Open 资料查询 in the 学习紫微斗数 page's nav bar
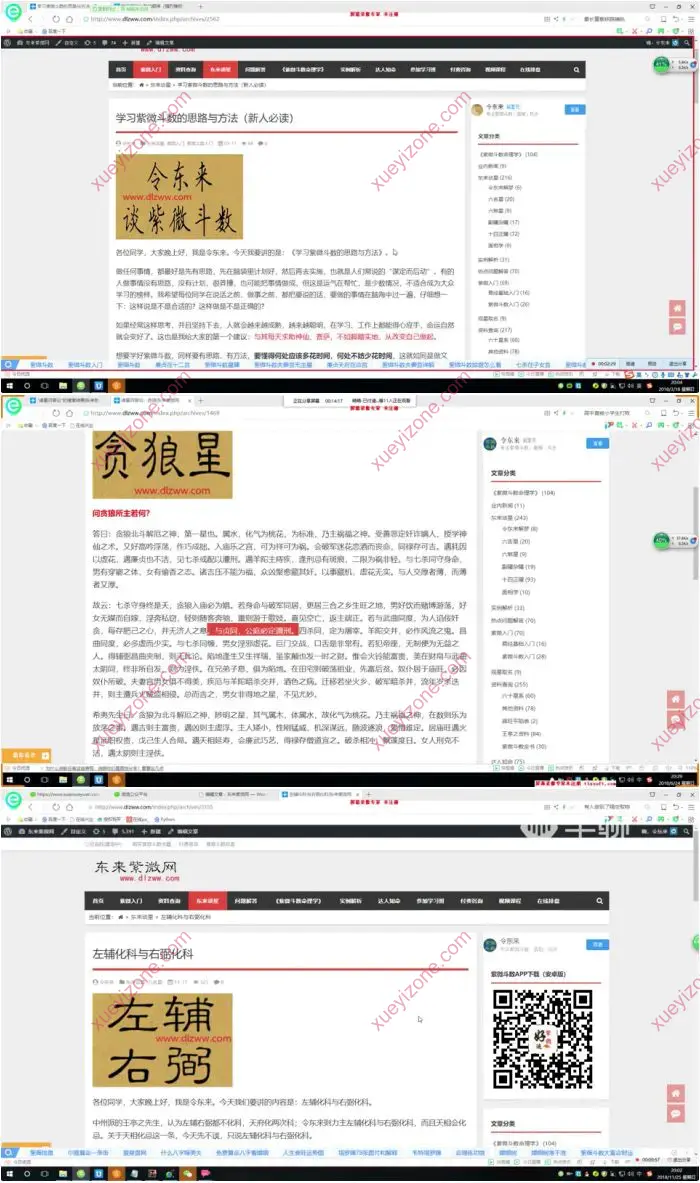The width and height of the screenshot is (700, 1183). (x=186, y=69)
